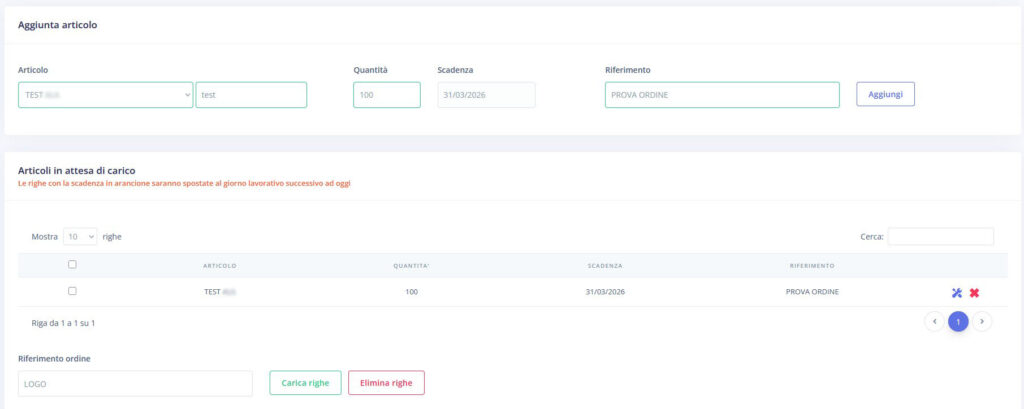This screenshot has width=1024, height=409.
Task: Select page 1 in the pagination
Action: 958,321
